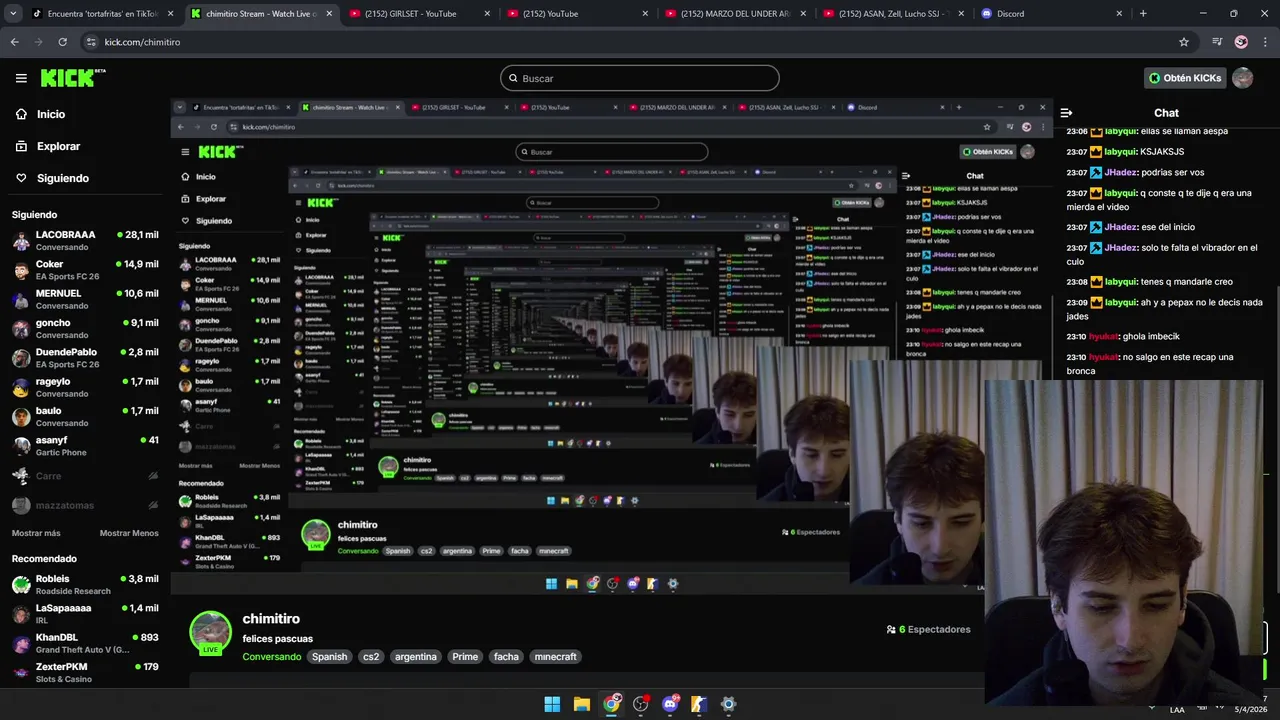Open the Kick user profile avatar menu
Screen dimensions: 1280x720
pos(1242,78)
